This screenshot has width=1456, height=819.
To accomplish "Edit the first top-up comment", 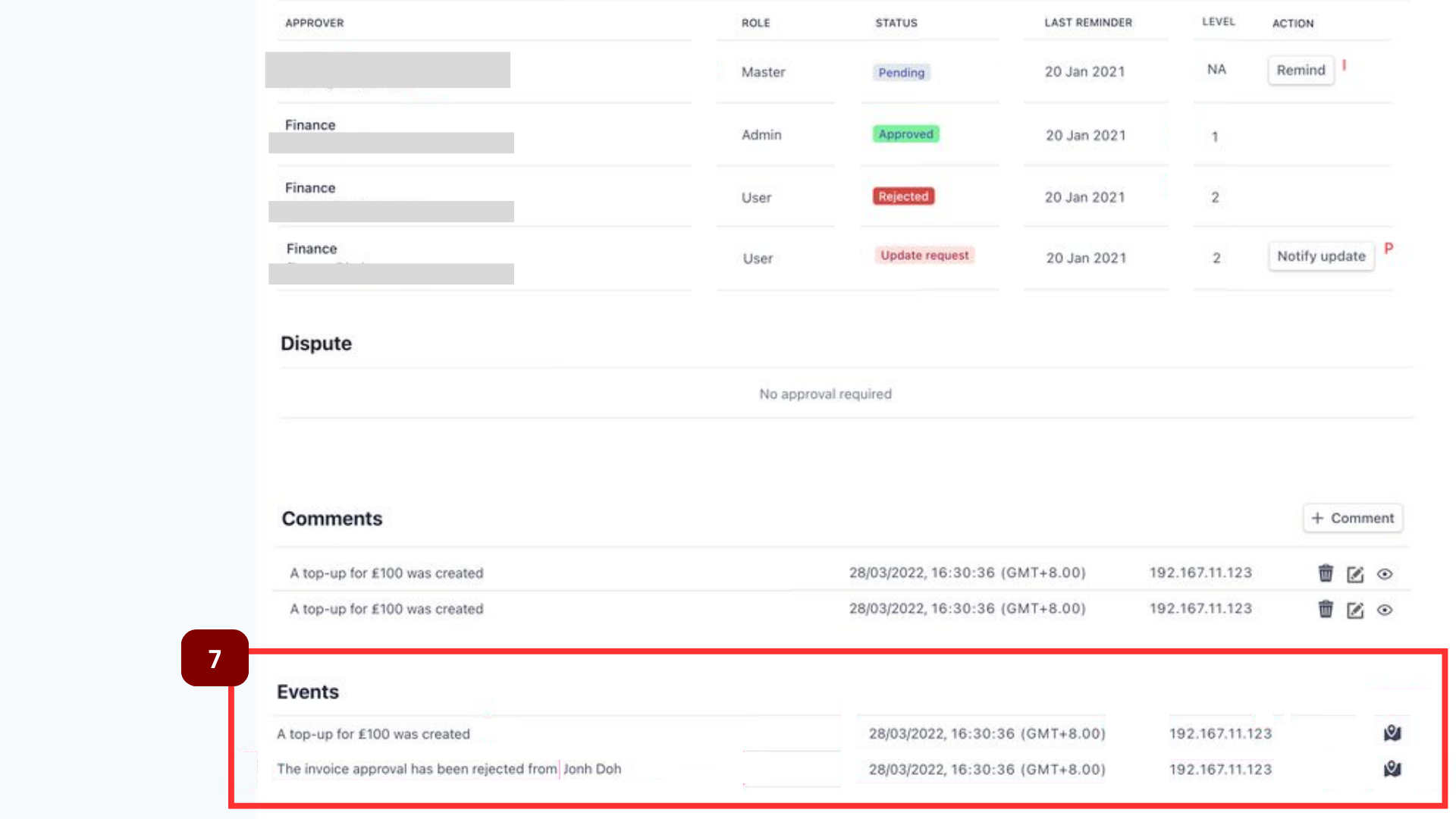I will tap(1355, 574).
